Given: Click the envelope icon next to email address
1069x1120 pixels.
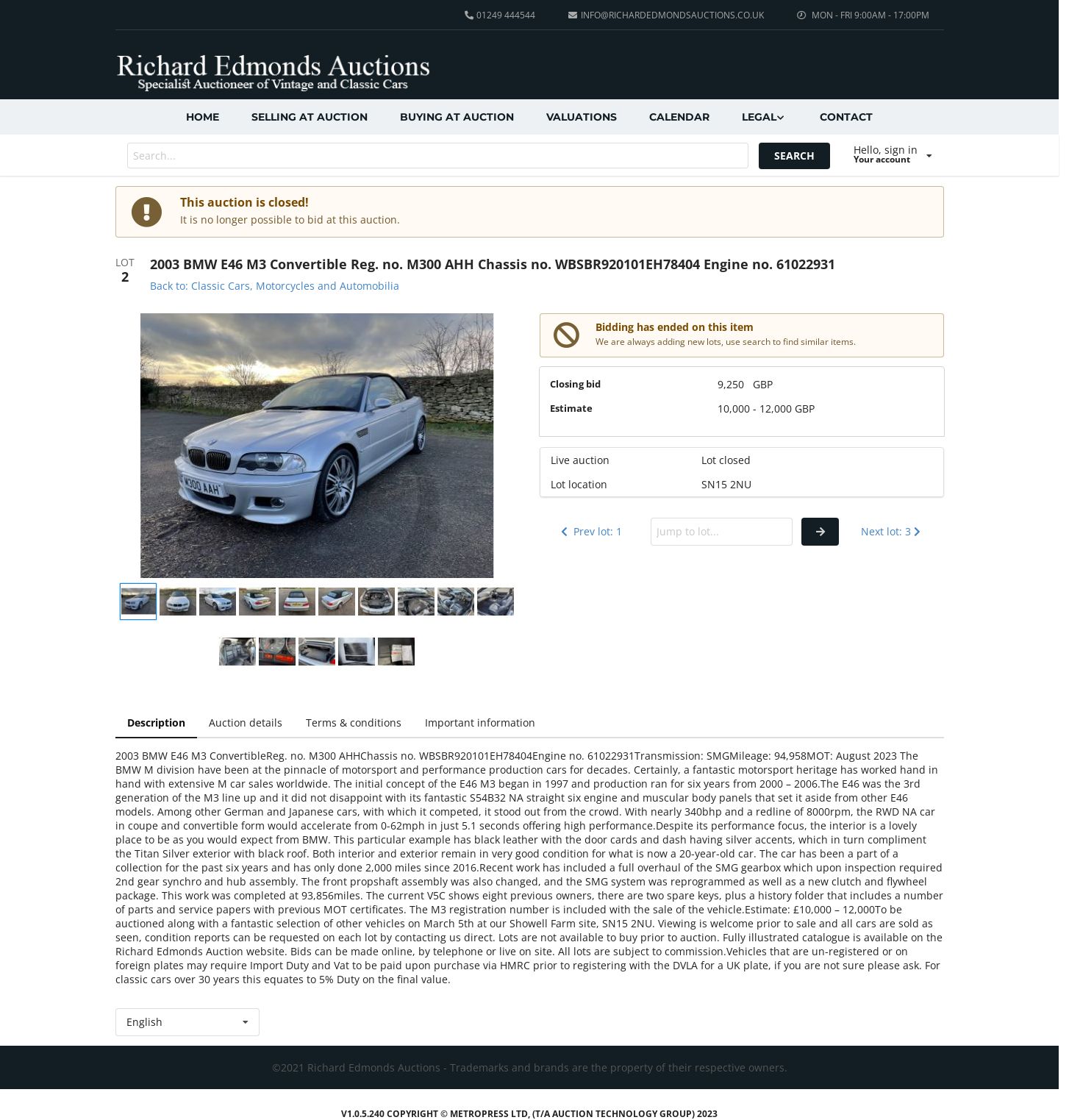Looking at the screenshot, I should coord(573,15).
